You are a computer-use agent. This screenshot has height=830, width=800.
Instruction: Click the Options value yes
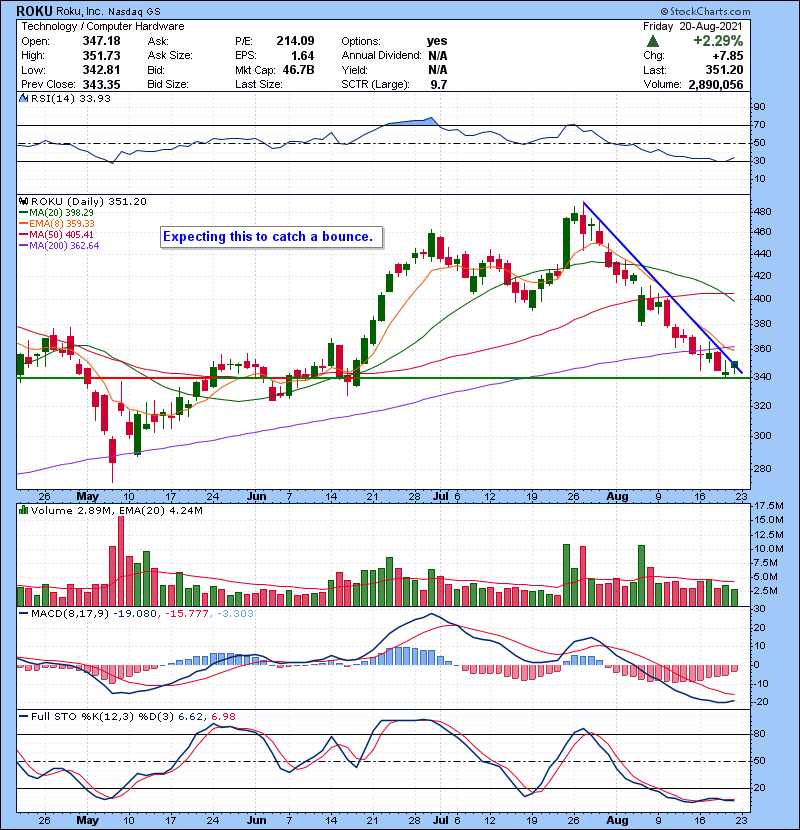pyautogui.click(x=437, y=41)
